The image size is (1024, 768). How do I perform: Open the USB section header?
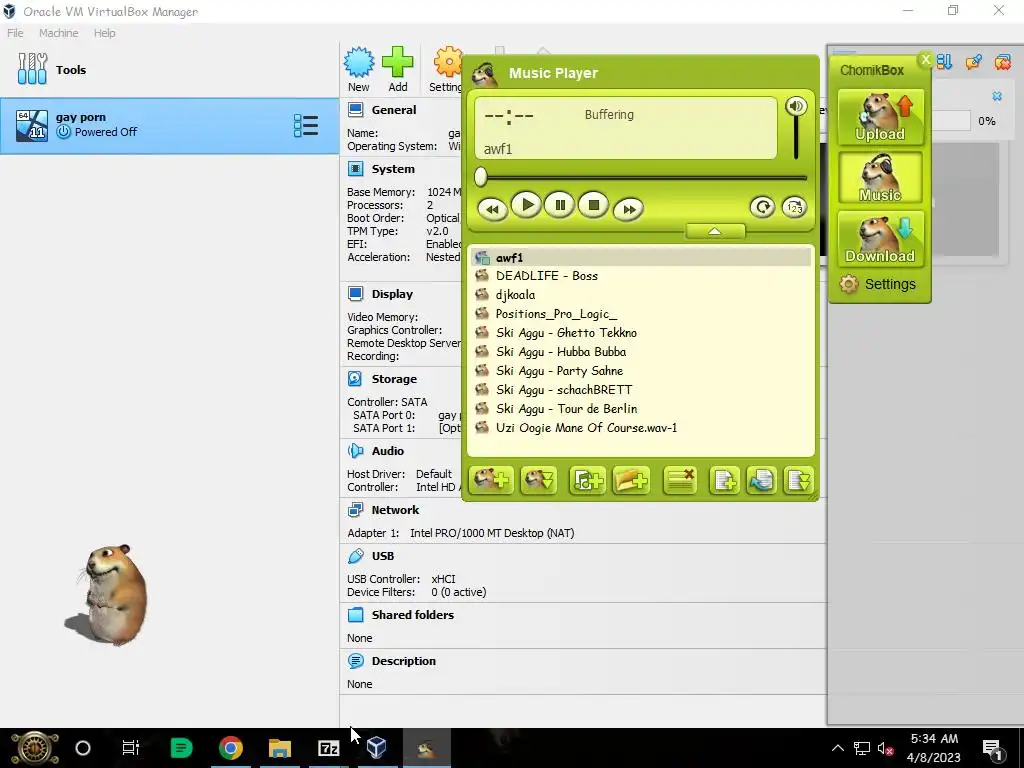[x=383, y=556]
